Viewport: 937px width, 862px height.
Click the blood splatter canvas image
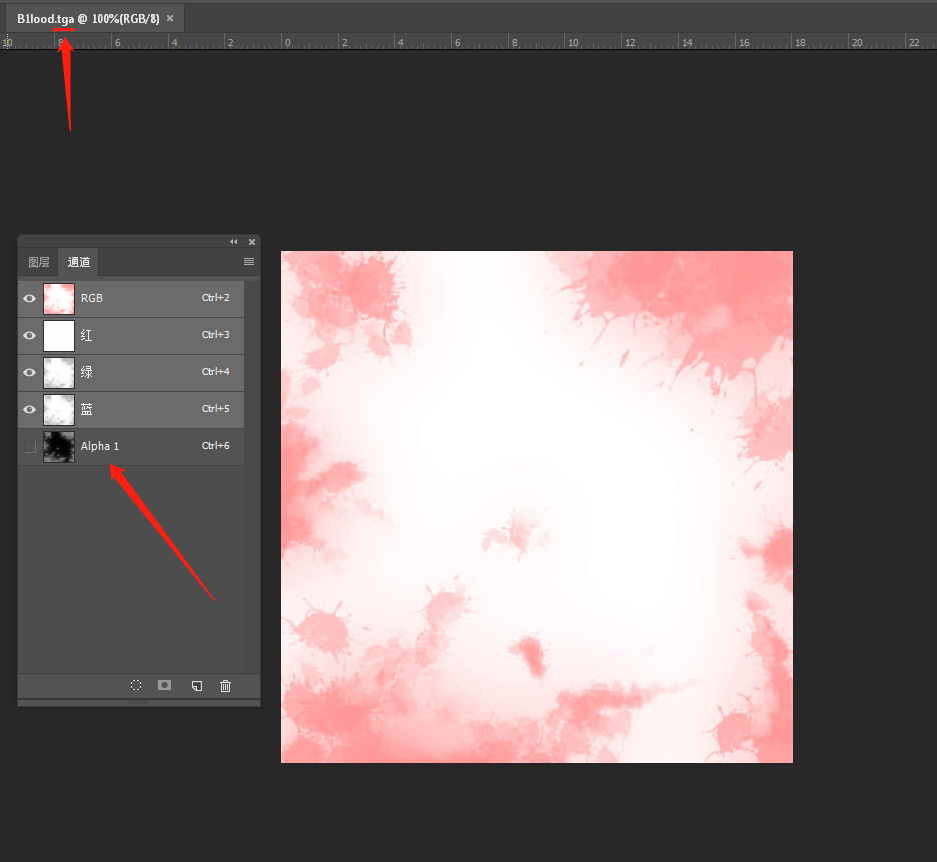[x=537, y=507]
